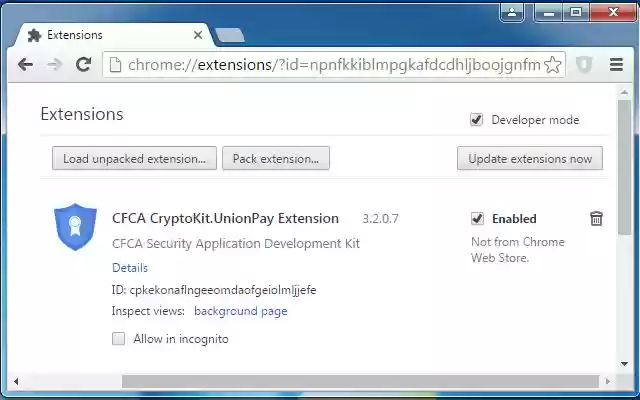Image resolution: width=640 pixels, height=400 pixels.
Task: Click the forward navigation arrow
Action: 54,64
